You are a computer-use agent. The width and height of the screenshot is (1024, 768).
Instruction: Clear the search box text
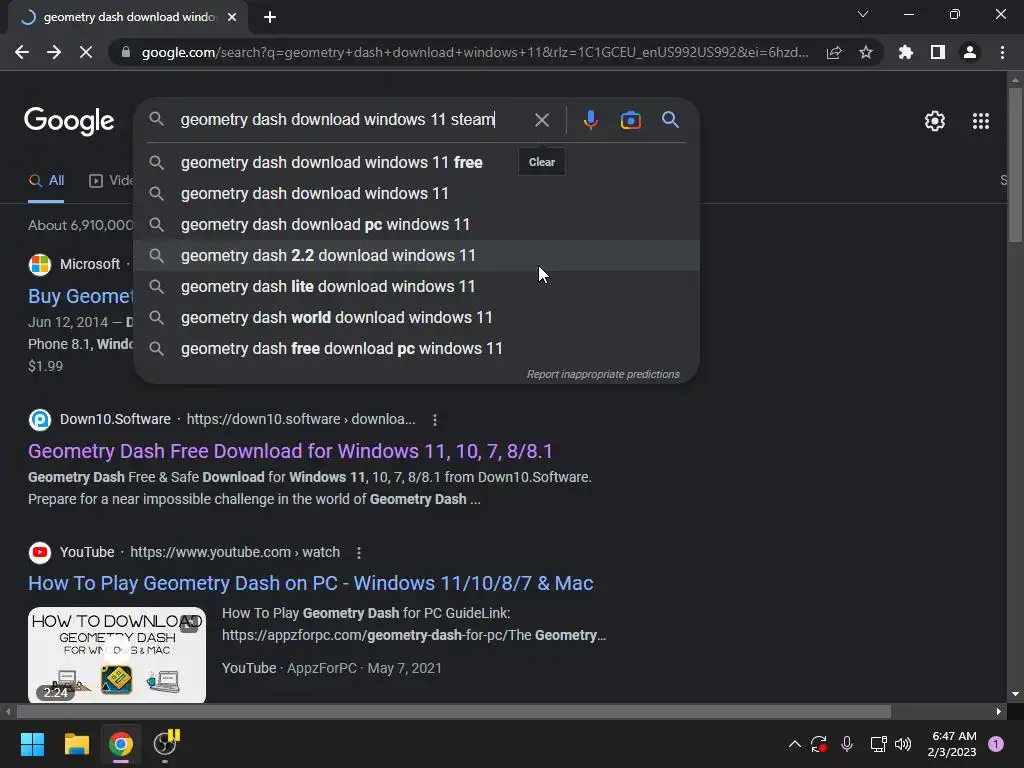(x=542, y=120)
